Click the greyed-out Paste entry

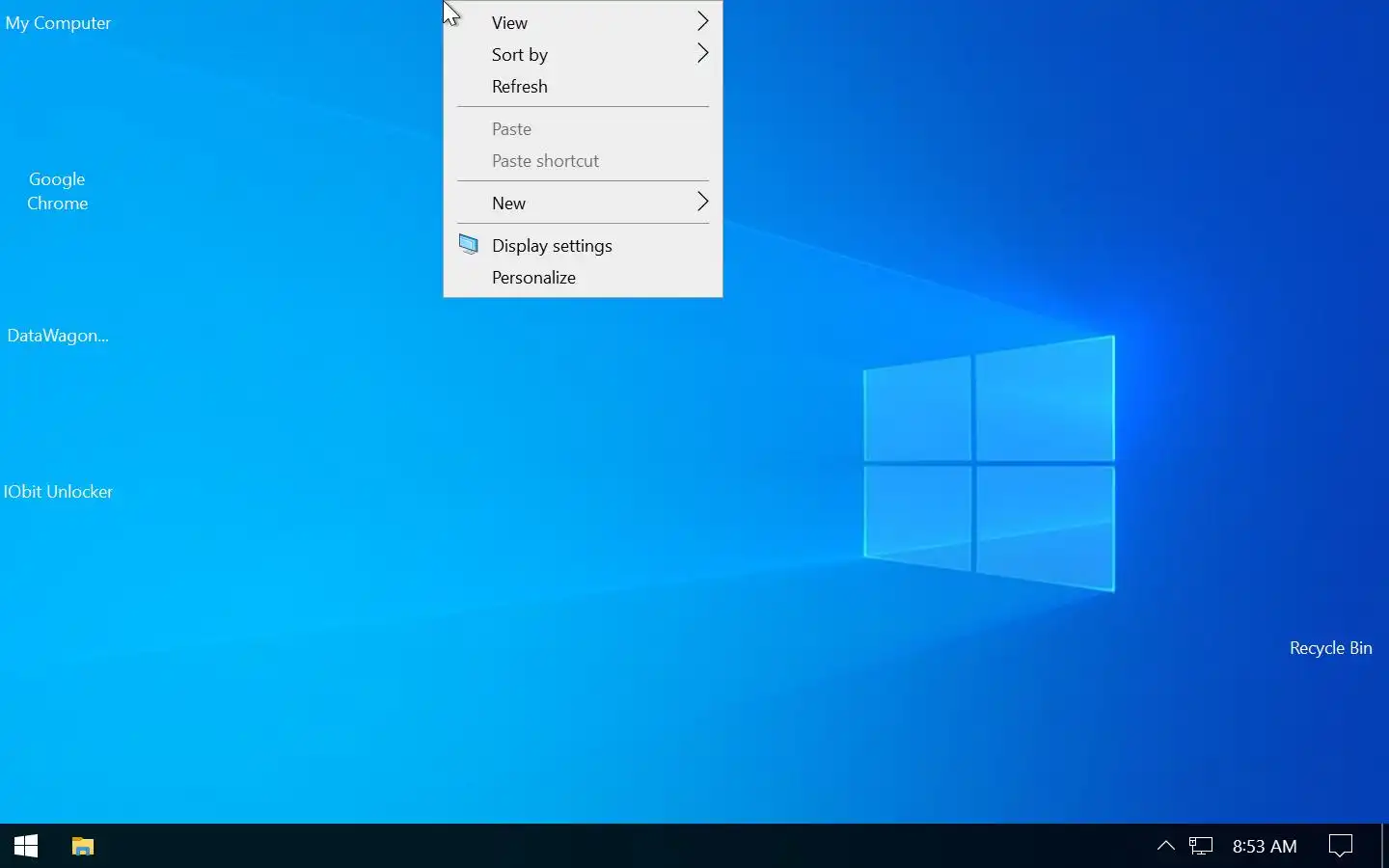(583, 128)
